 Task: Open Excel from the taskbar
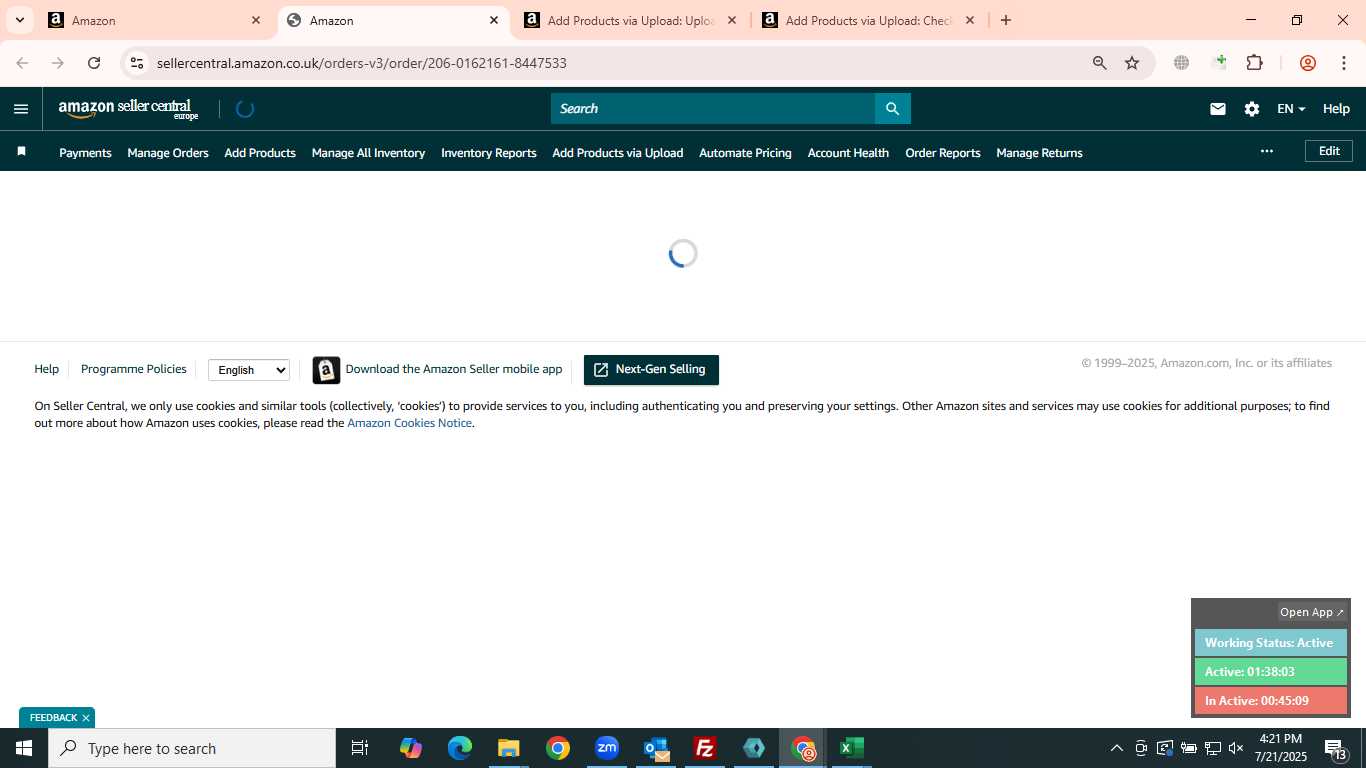852,748
